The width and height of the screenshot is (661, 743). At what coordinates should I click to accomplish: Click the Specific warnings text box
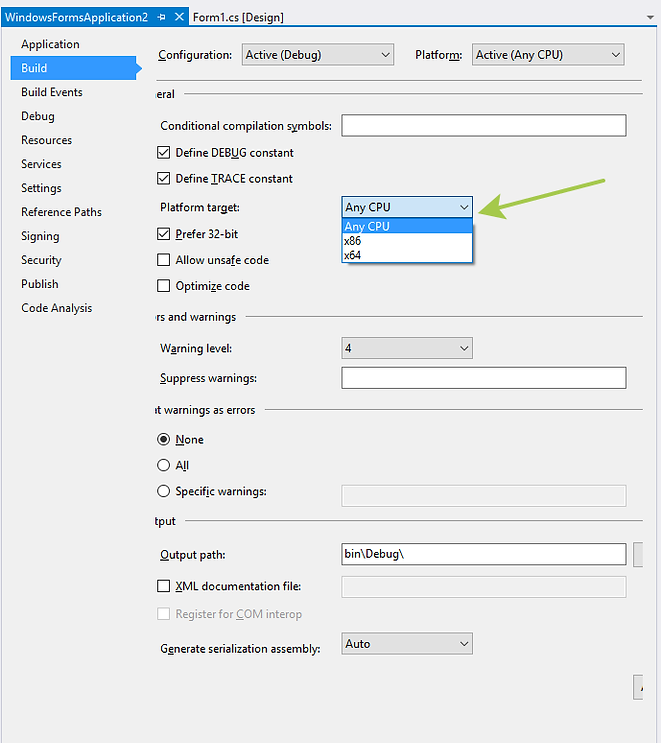pyautogui.click(x=484, y=496)
